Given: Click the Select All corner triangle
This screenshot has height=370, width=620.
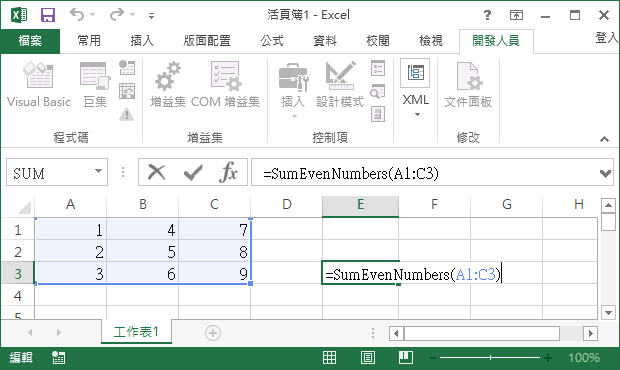Looking at the screenshot, I should tap(24, 207).
